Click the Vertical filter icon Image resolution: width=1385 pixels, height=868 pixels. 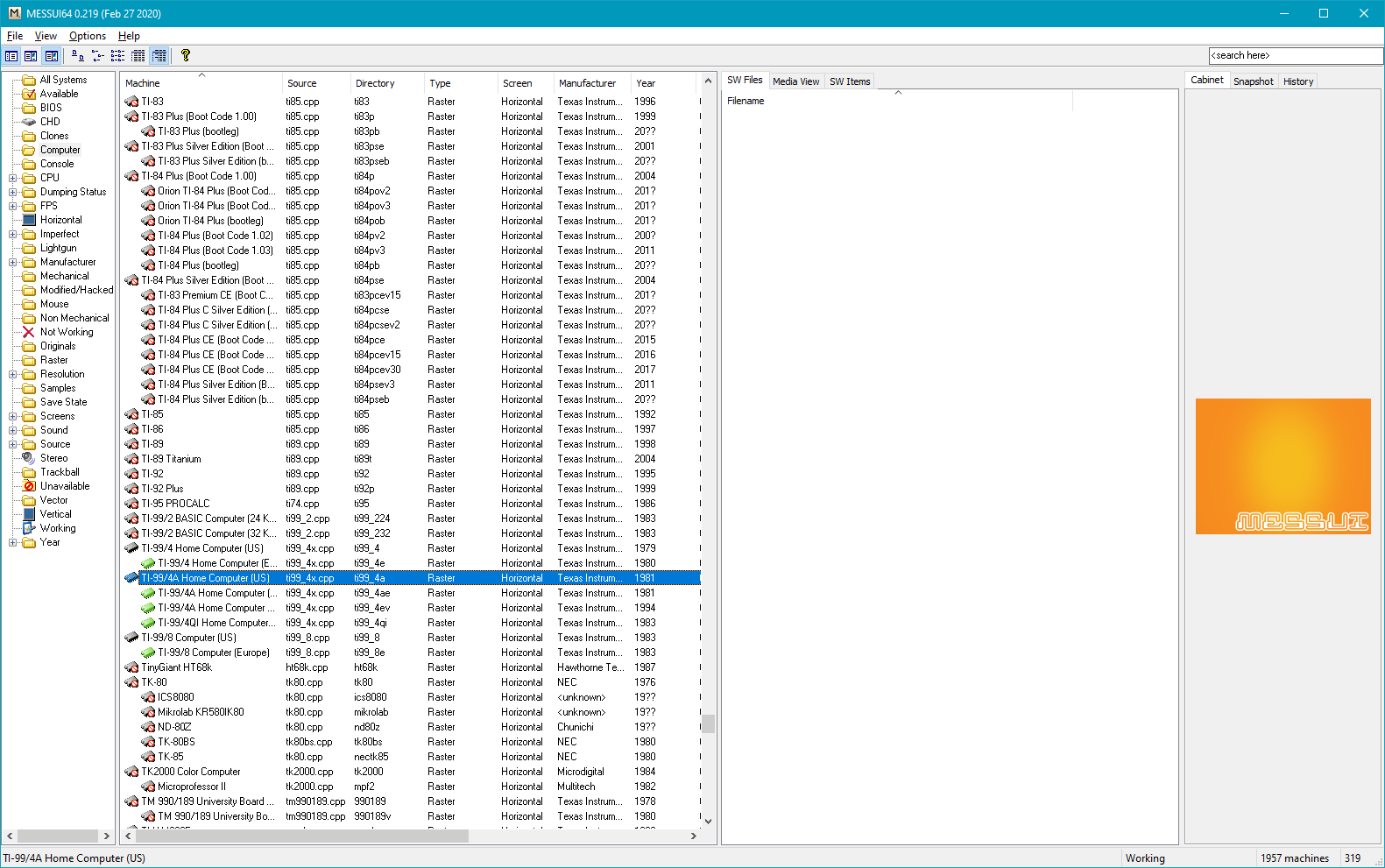pos(29,514)
